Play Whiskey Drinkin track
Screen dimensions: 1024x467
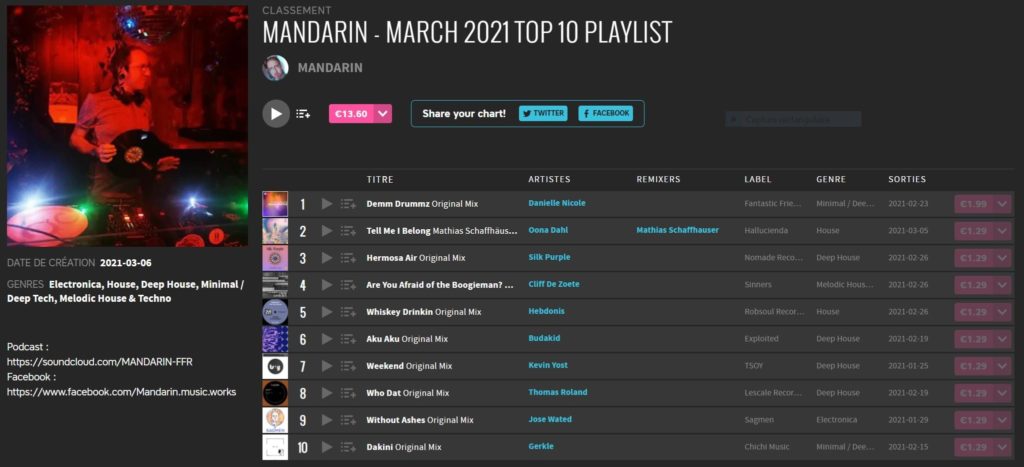[327, 312]
